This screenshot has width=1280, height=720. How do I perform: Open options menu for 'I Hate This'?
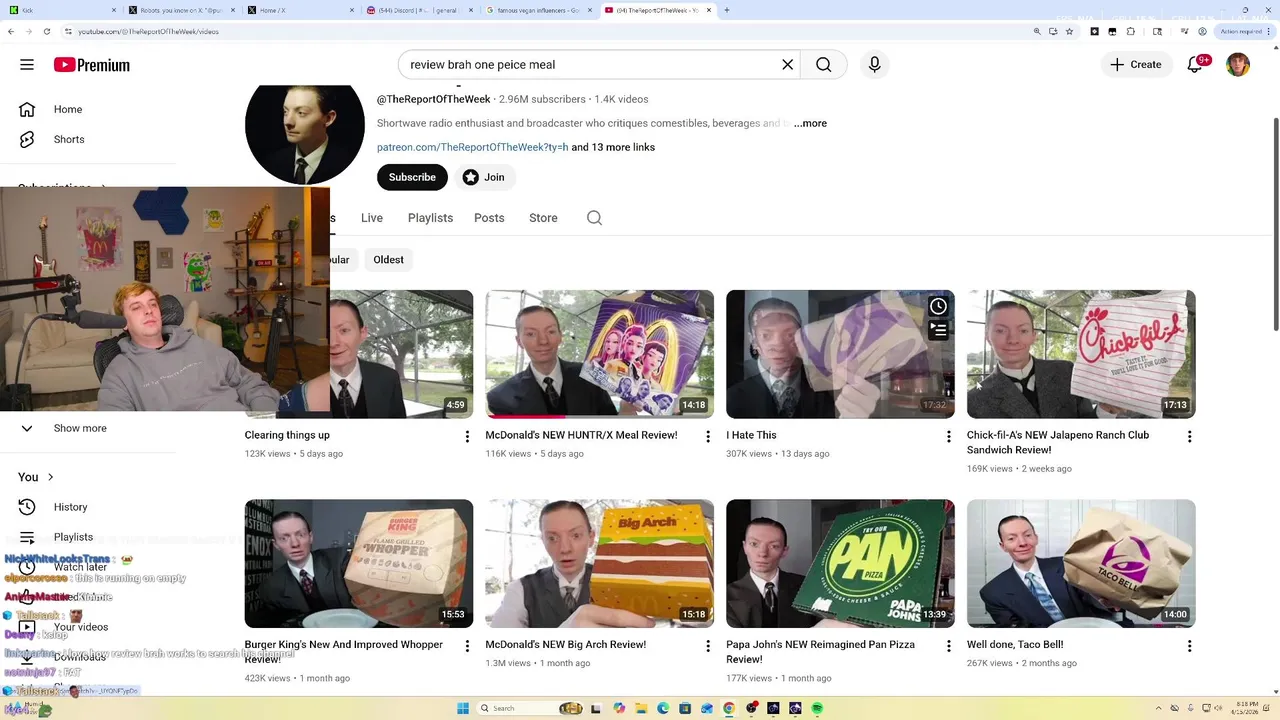coord(949,437)
